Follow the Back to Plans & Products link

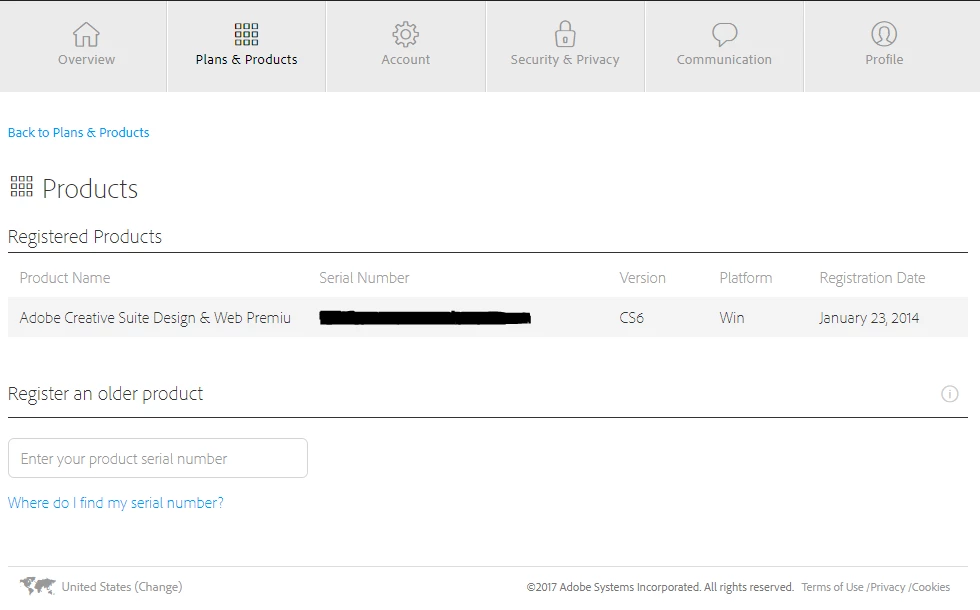[79, 132]
